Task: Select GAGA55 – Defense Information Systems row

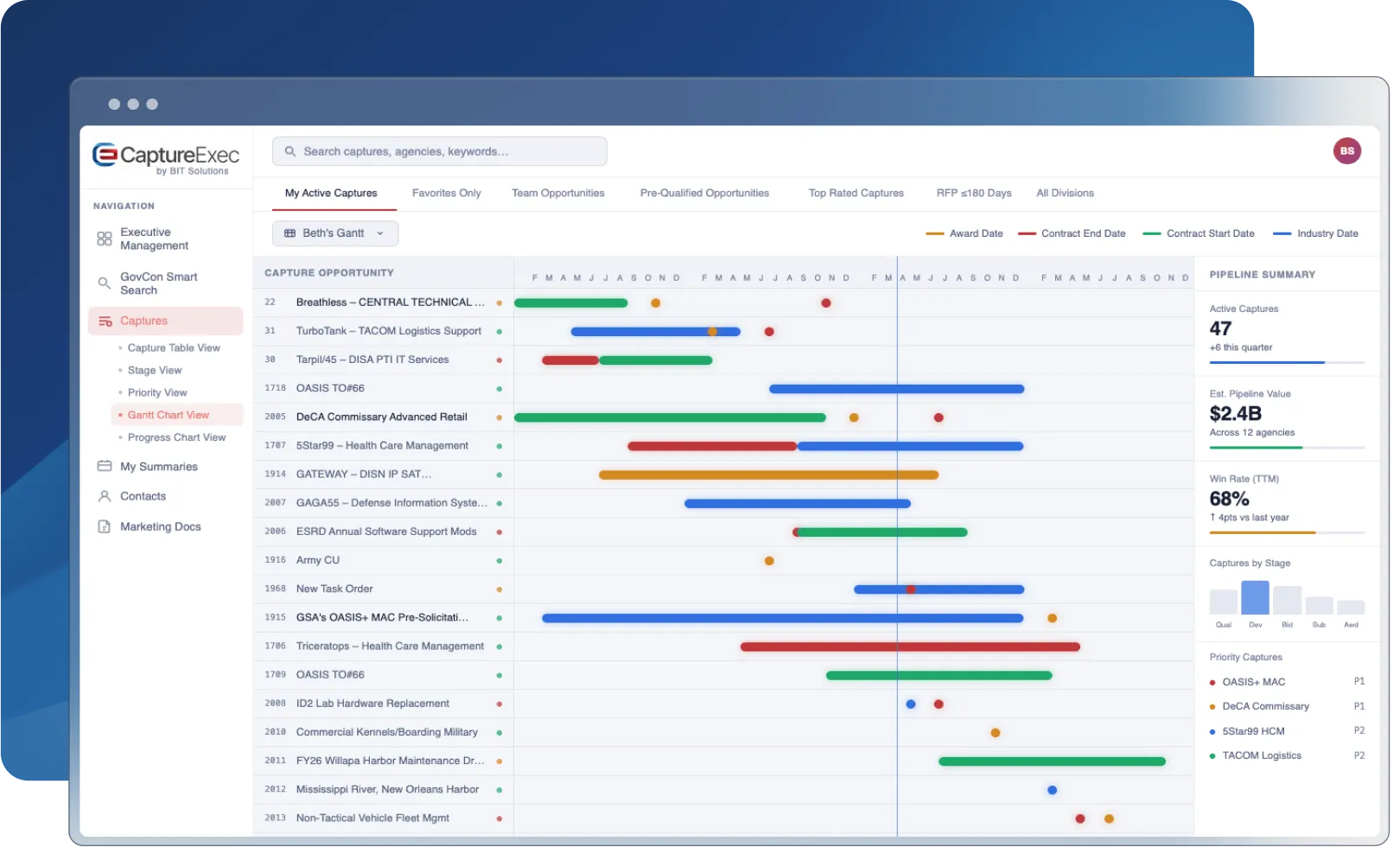Action: pos(384,503)
